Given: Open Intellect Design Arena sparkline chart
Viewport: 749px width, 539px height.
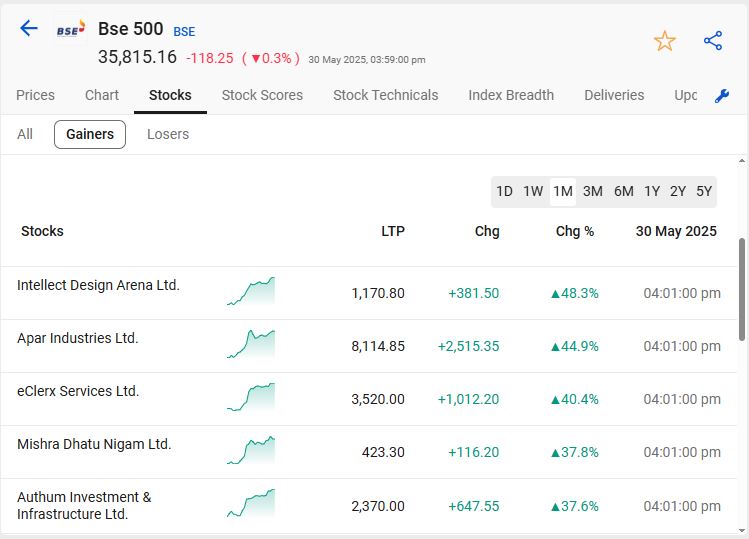Looking at the screenshot, I should (x=250, y=292).
